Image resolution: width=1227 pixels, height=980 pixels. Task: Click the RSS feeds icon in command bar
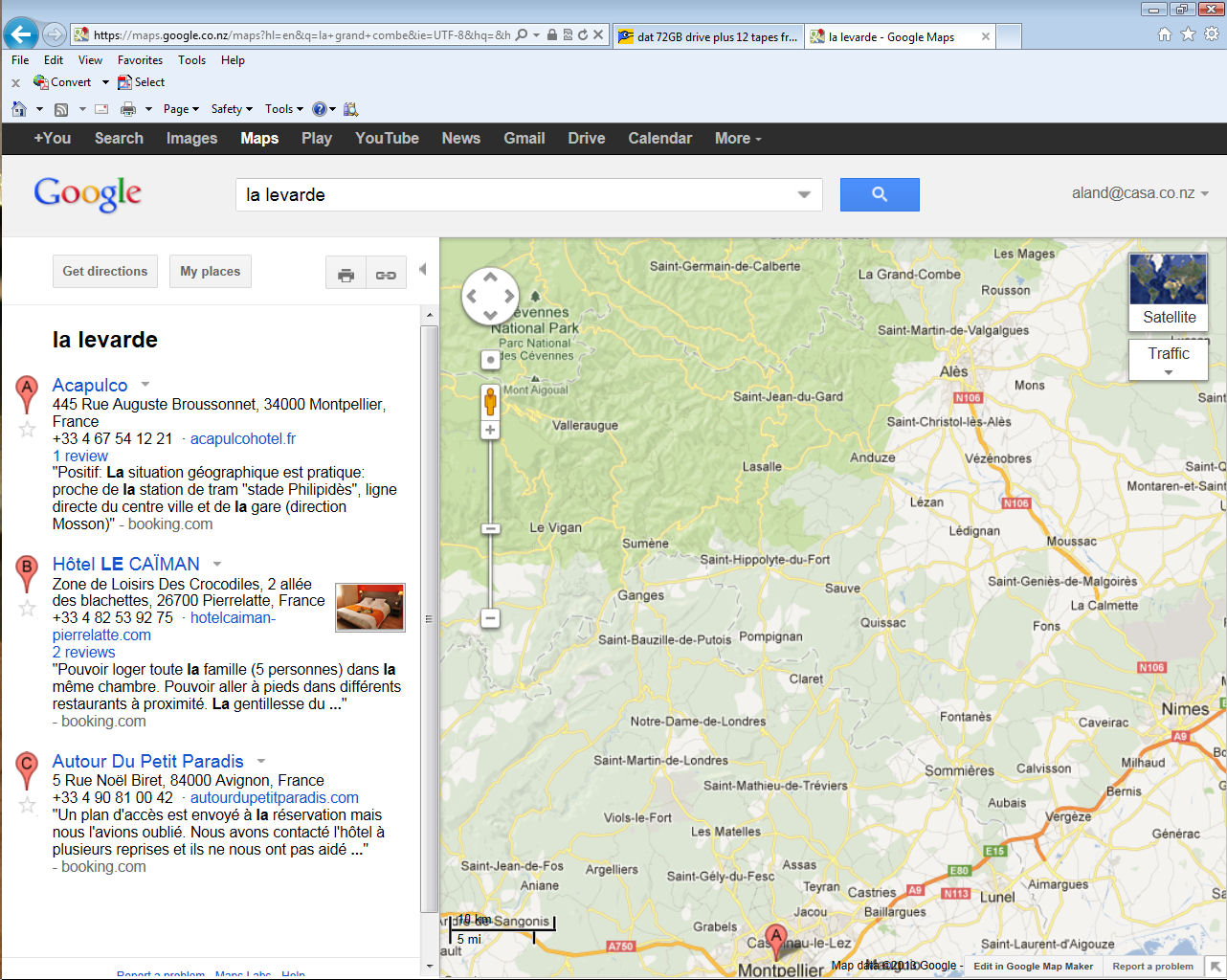coord(61,109)
